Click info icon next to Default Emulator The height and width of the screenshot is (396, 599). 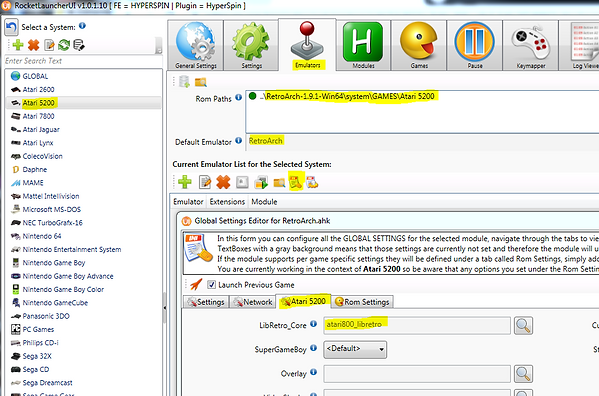[238, 141]
